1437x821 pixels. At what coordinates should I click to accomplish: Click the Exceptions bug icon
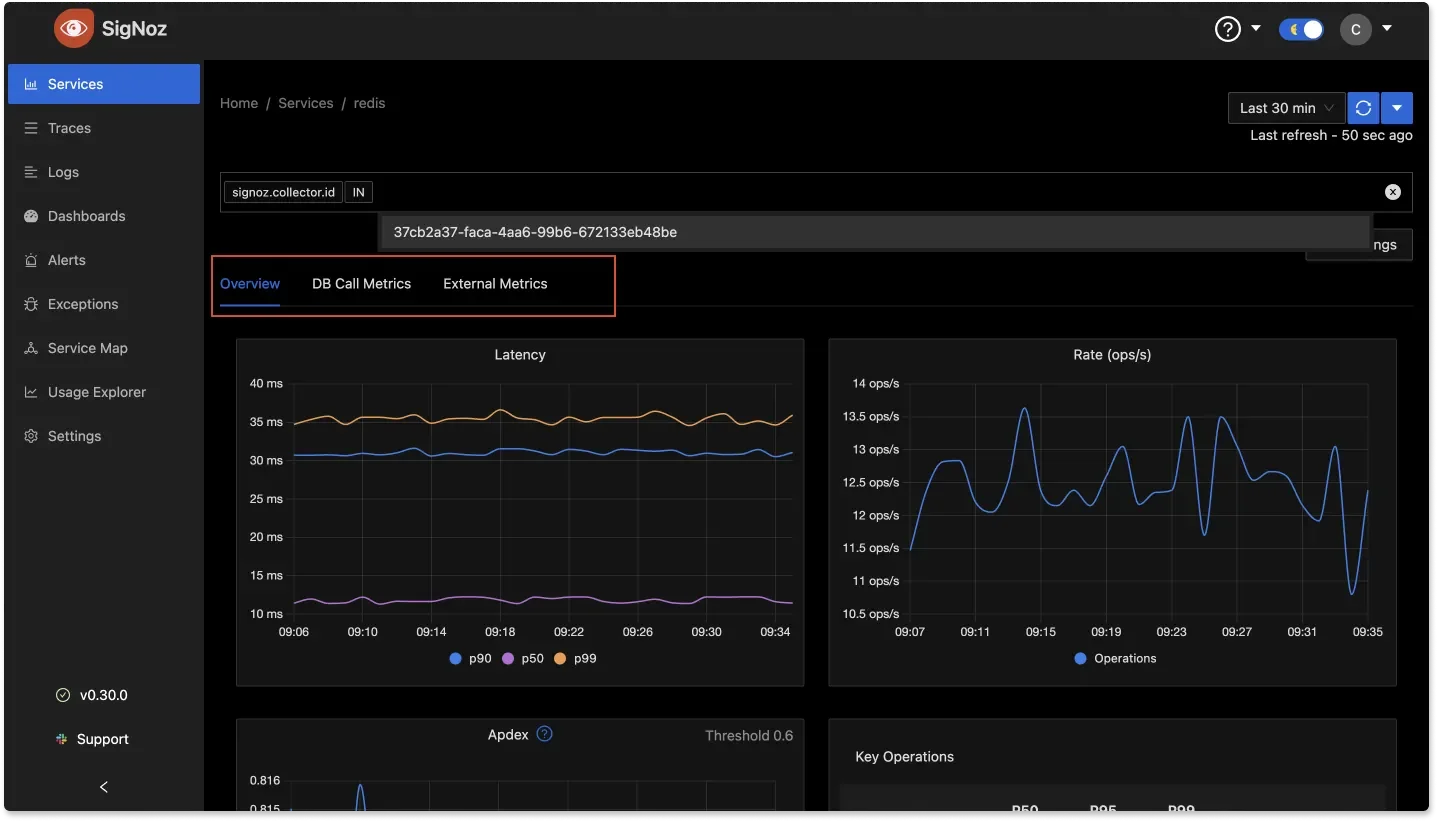pos(31,304)
